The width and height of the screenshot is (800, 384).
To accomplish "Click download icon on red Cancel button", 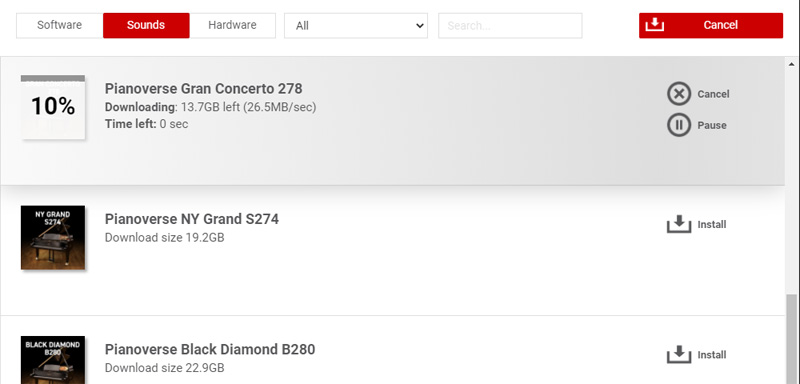I will click(x=655, y=25).
